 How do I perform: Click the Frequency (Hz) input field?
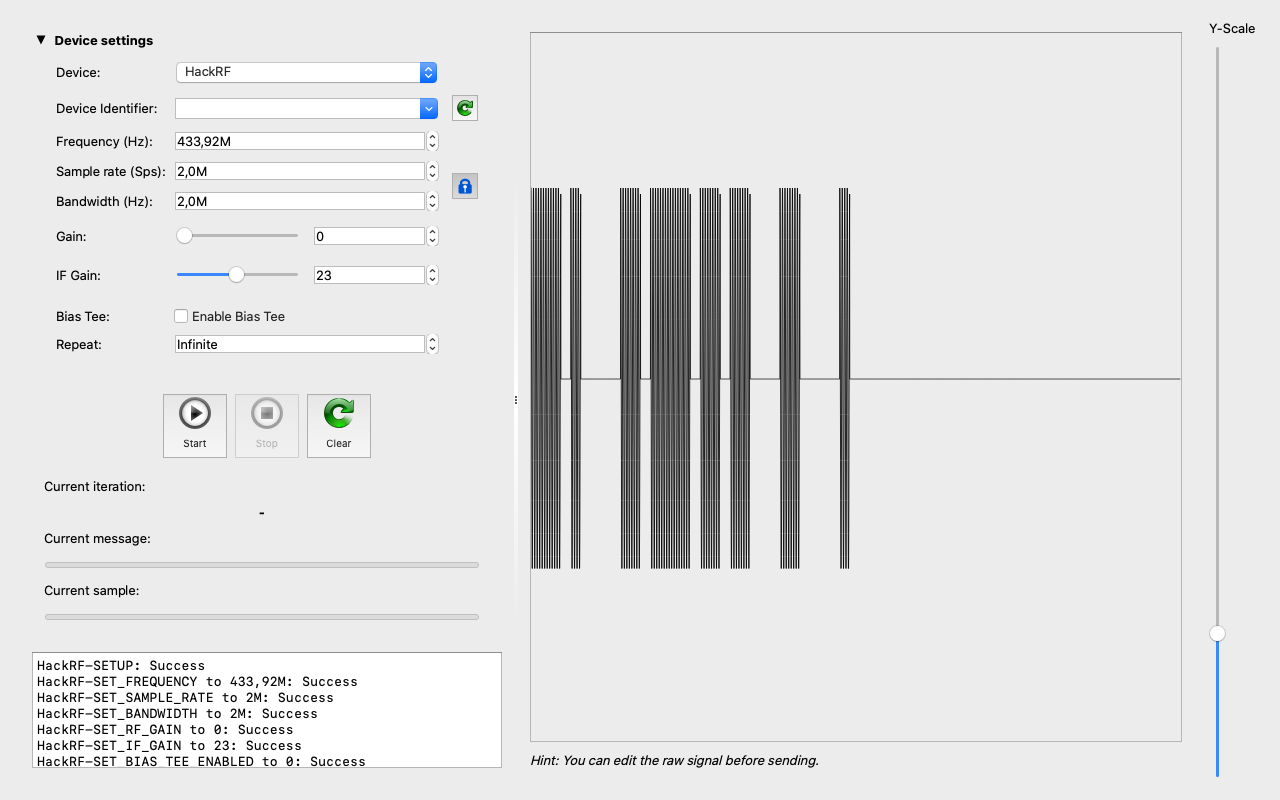point(300,141)
